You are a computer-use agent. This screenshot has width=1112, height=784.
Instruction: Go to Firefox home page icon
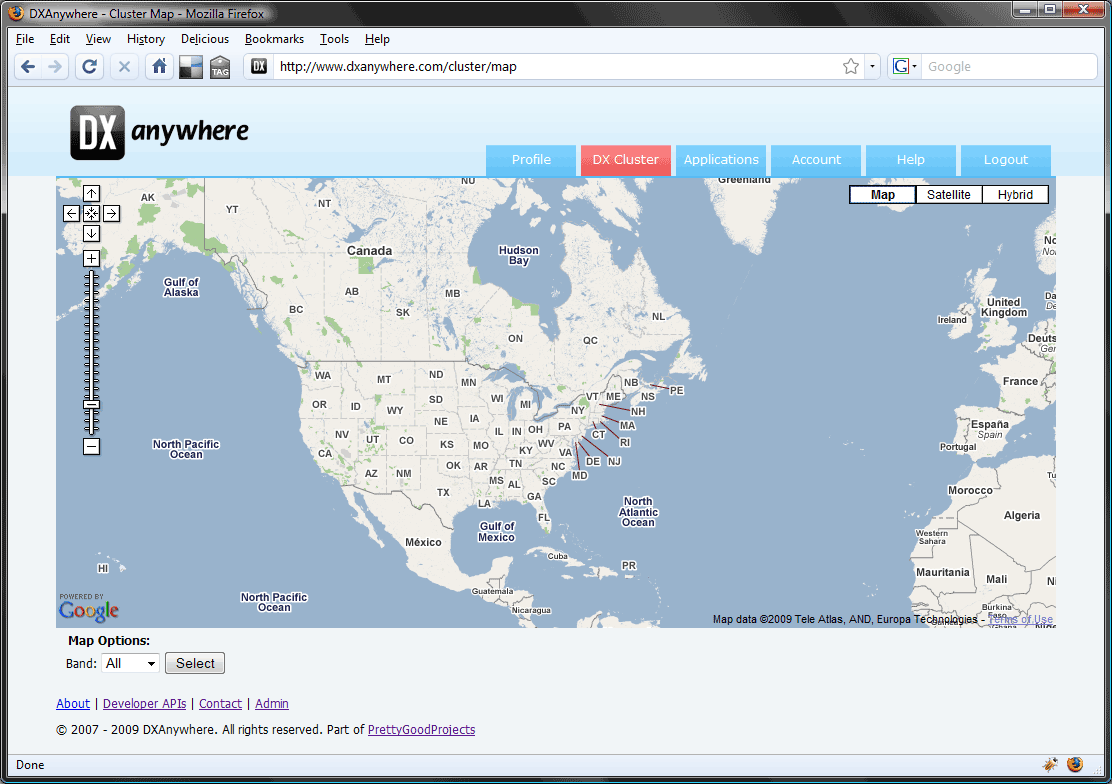[158, 67]
